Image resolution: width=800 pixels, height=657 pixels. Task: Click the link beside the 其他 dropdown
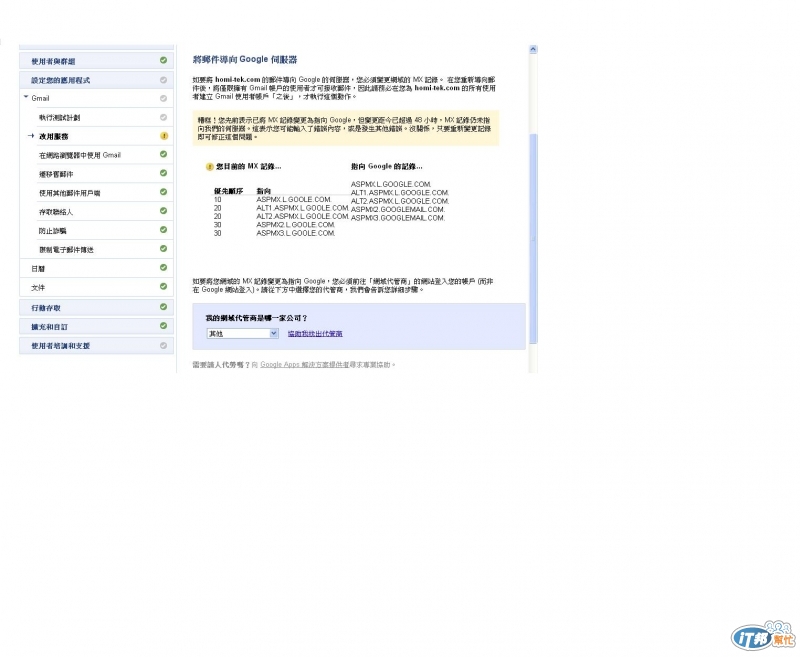click(315, 334)
